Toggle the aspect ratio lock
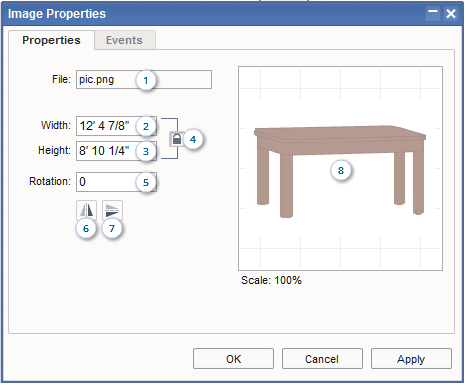 pyautogui.click(x=177, y=139)
